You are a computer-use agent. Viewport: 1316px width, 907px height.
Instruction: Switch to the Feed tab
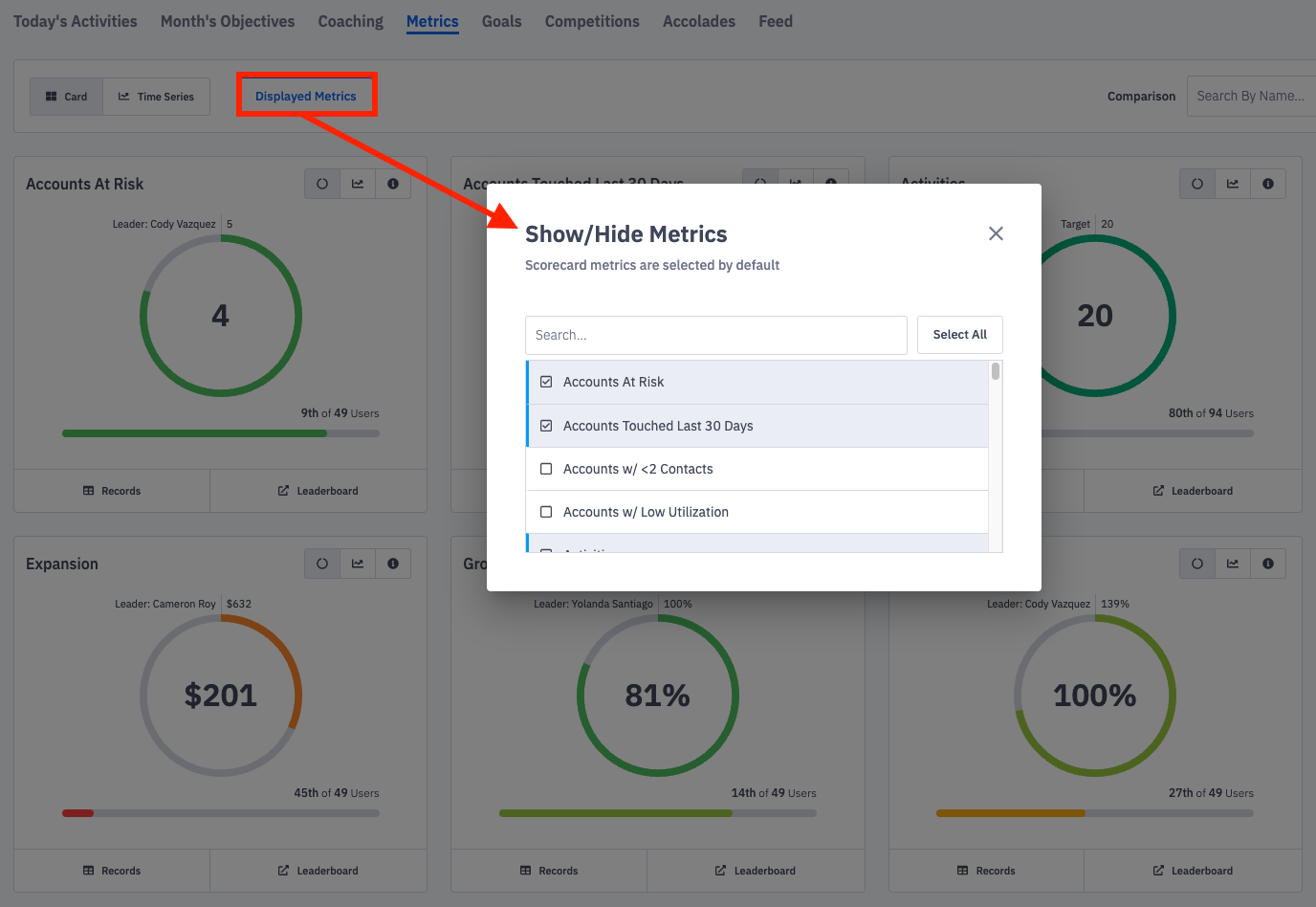(x=776, y=21)
